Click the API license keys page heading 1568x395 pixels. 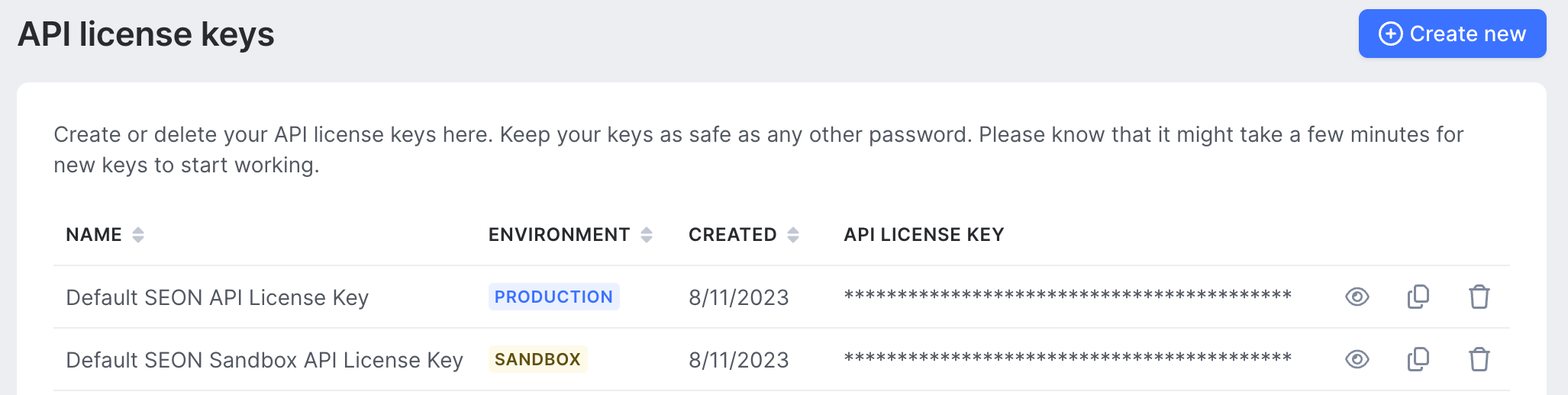click(x=146, y=34)
